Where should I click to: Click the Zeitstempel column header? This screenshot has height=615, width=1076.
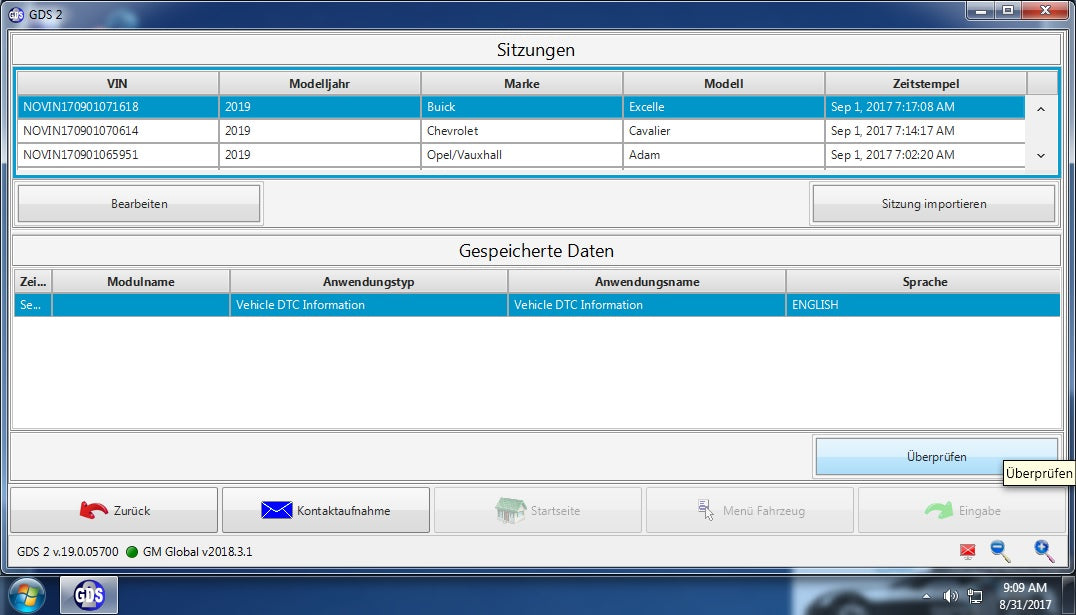coord(925,83)
